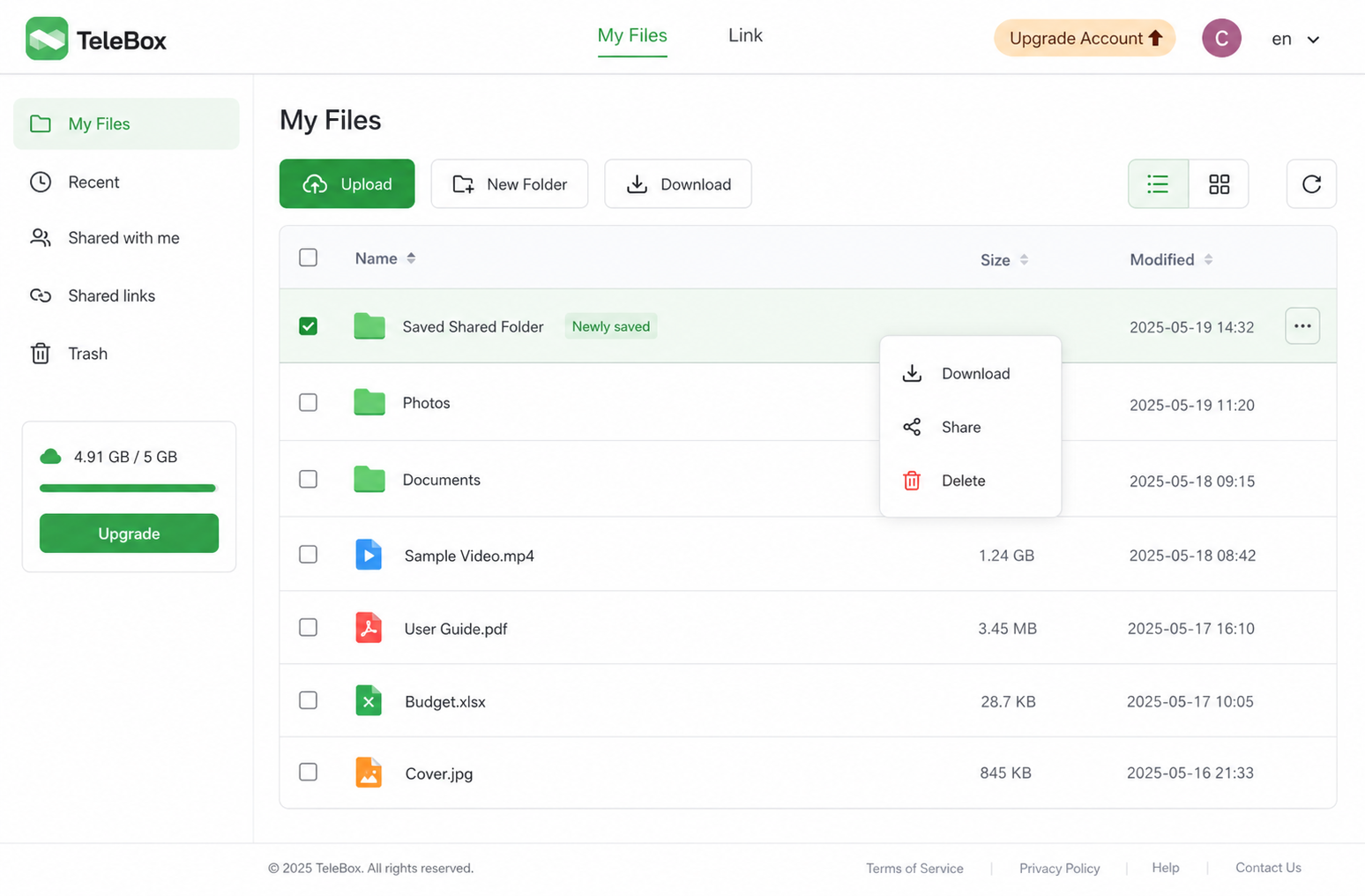Open the Budget.xlsx file name
This screenshot has width=1365, height=896.
click(x=445, y=702)
